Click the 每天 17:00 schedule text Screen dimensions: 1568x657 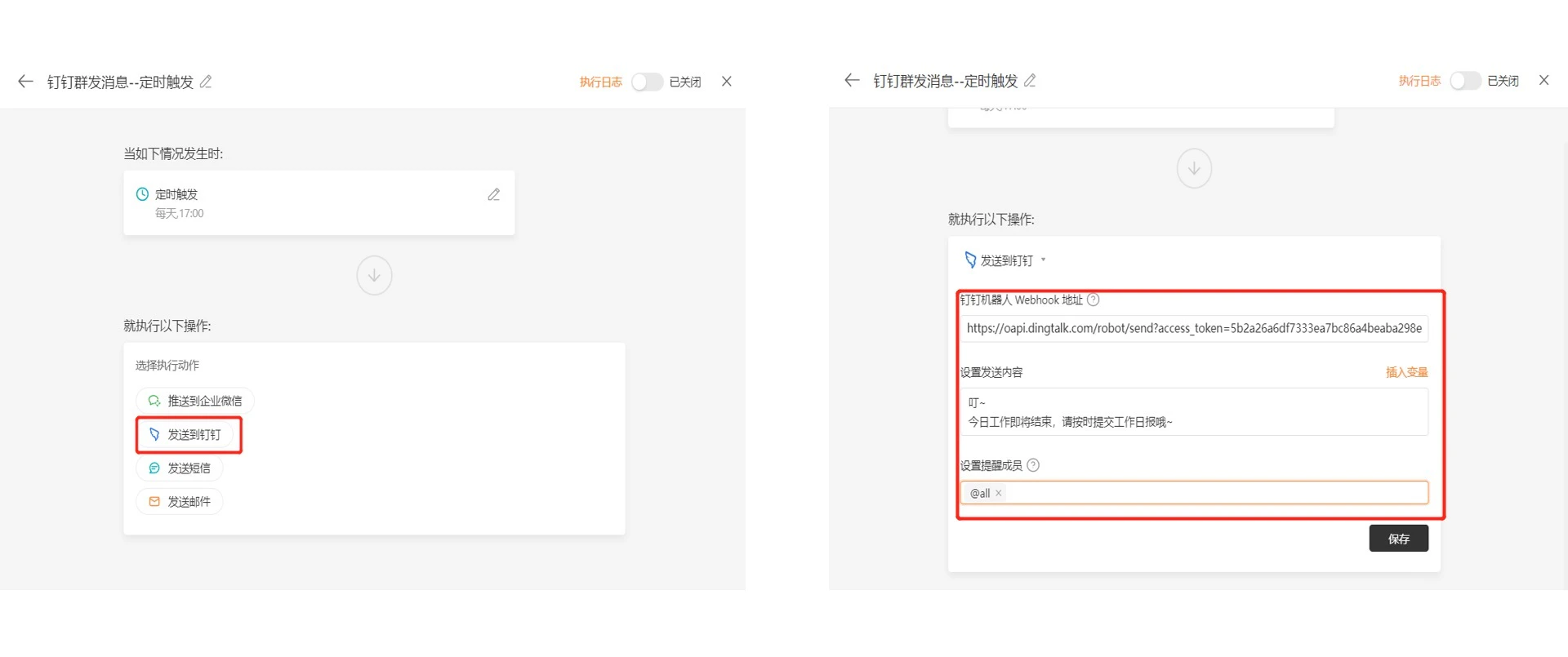(x=180, y=213)
